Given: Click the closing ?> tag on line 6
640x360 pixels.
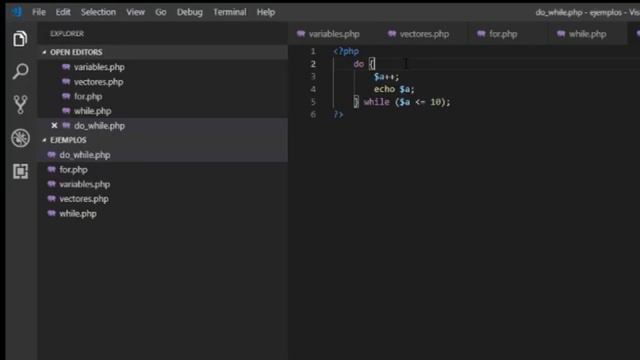Looking at the screenshot, I should pyautogui.click(x=338, y=115).
